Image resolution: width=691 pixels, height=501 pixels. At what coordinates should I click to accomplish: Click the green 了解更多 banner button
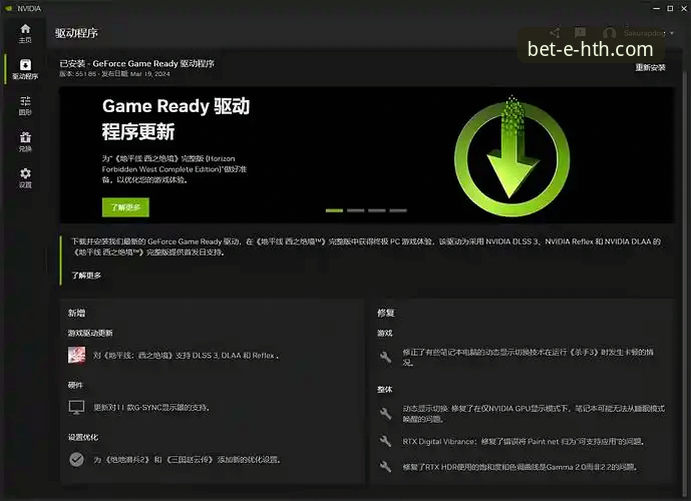pyautogui.click(x=126, y=207)
